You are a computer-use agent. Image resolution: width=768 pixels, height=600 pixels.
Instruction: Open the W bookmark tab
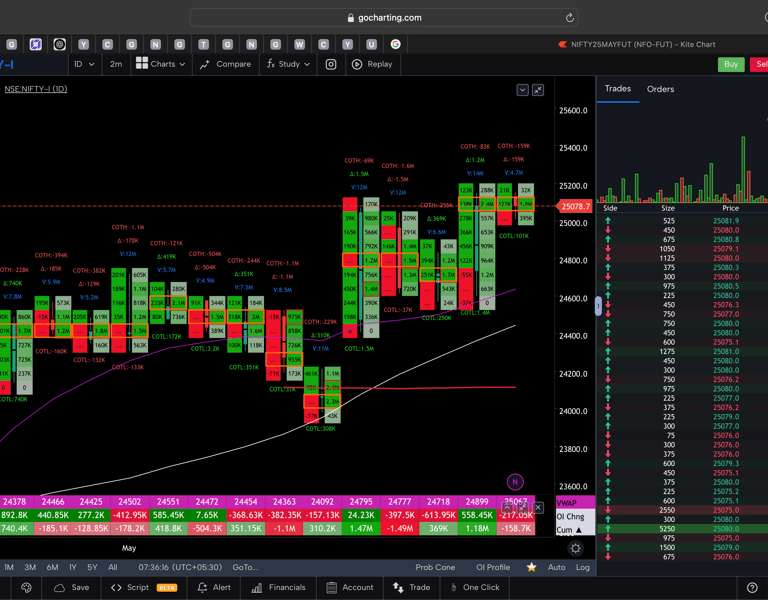299,45
